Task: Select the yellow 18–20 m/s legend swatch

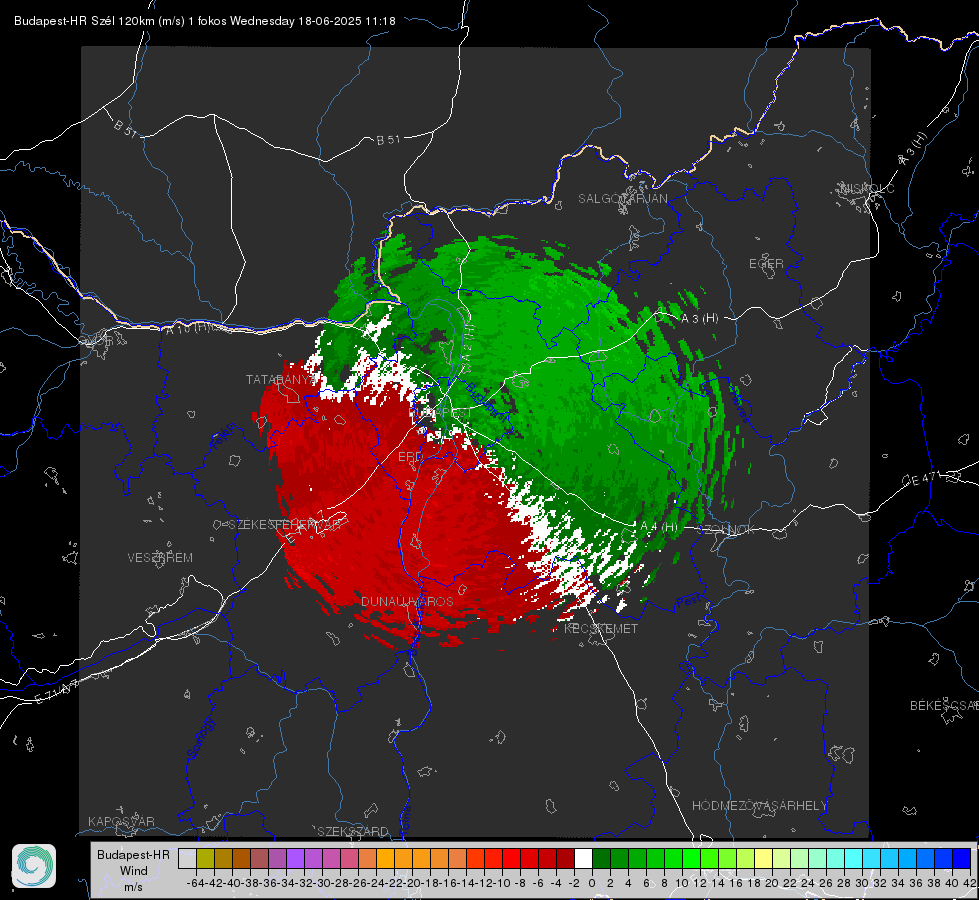Action: (x=764, y=858)
